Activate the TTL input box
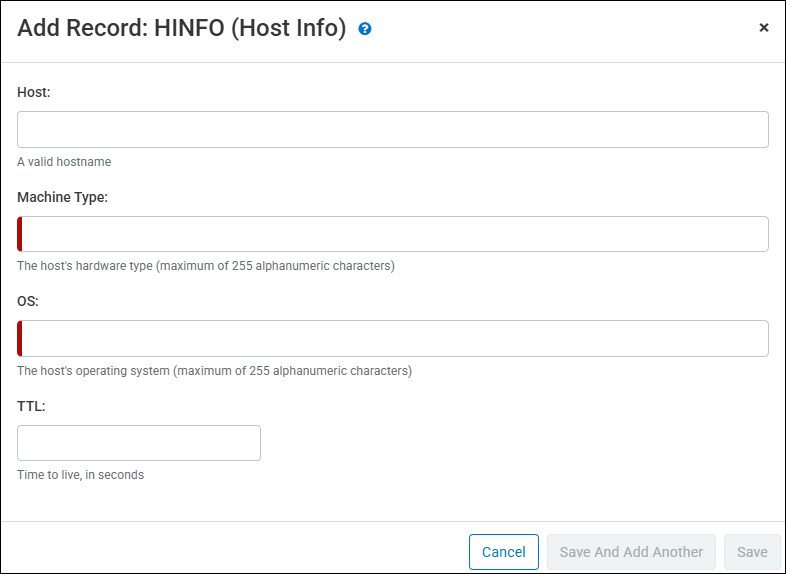The width and height of the screenshot is (786, 574). (x=139, y=443)
